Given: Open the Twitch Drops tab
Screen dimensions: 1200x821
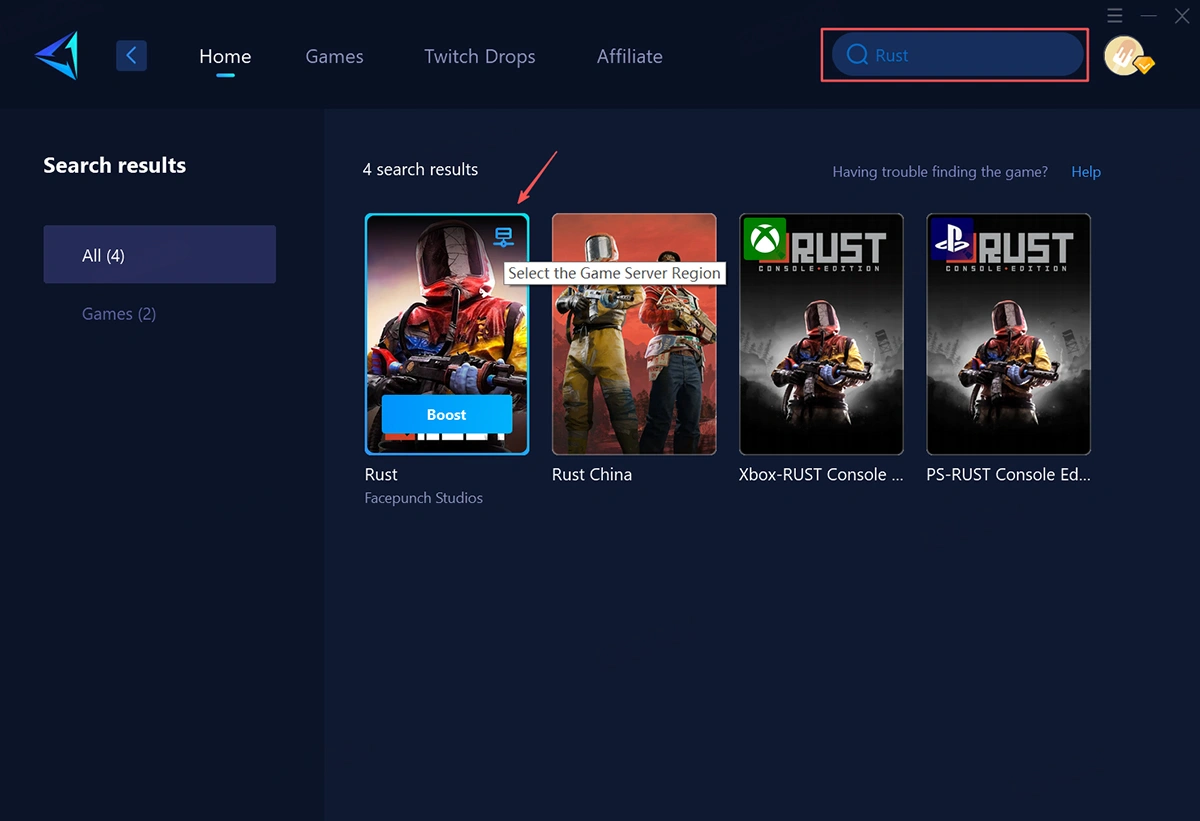Looking at the screenshot, I should pyautogui.click(x=479, y=57).
